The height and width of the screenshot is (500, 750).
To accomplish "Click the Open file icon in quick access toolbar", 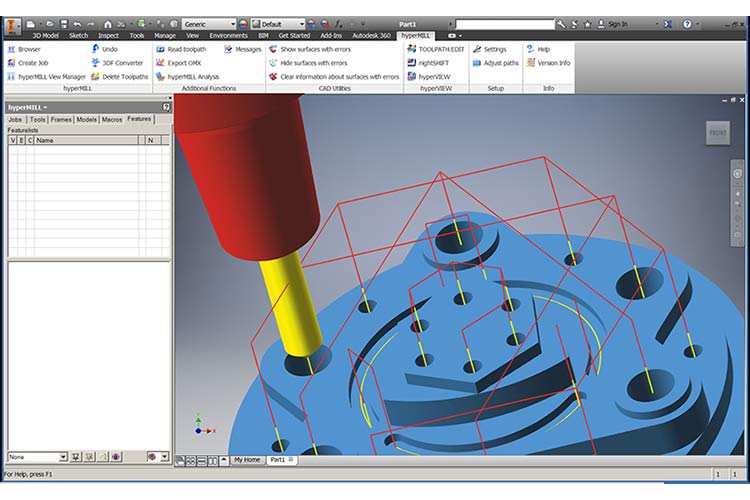I will pyautogui.click(x=50, y=24).
